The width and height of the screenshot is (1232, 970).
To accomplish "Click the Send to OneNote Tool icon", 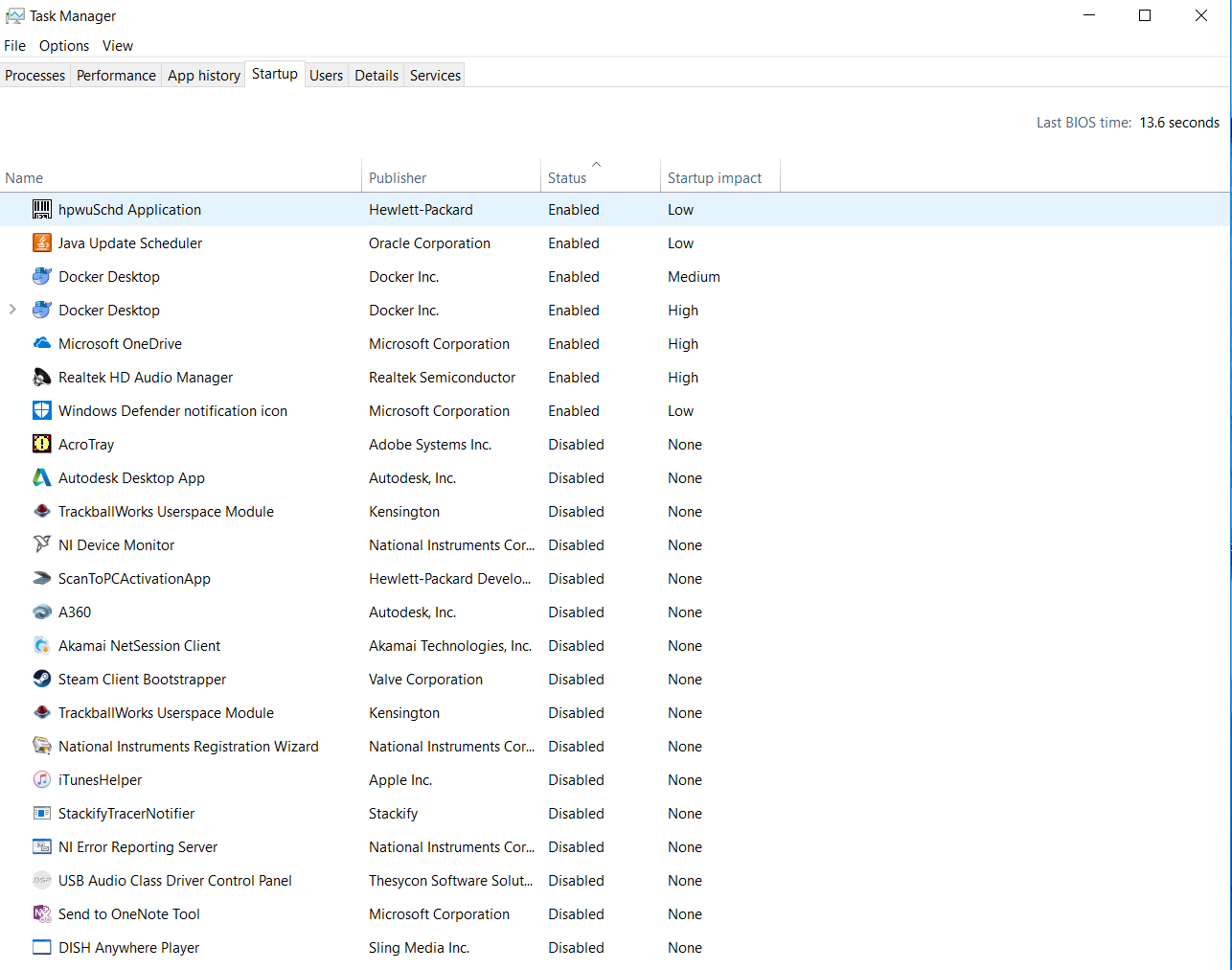I will 42,913.
